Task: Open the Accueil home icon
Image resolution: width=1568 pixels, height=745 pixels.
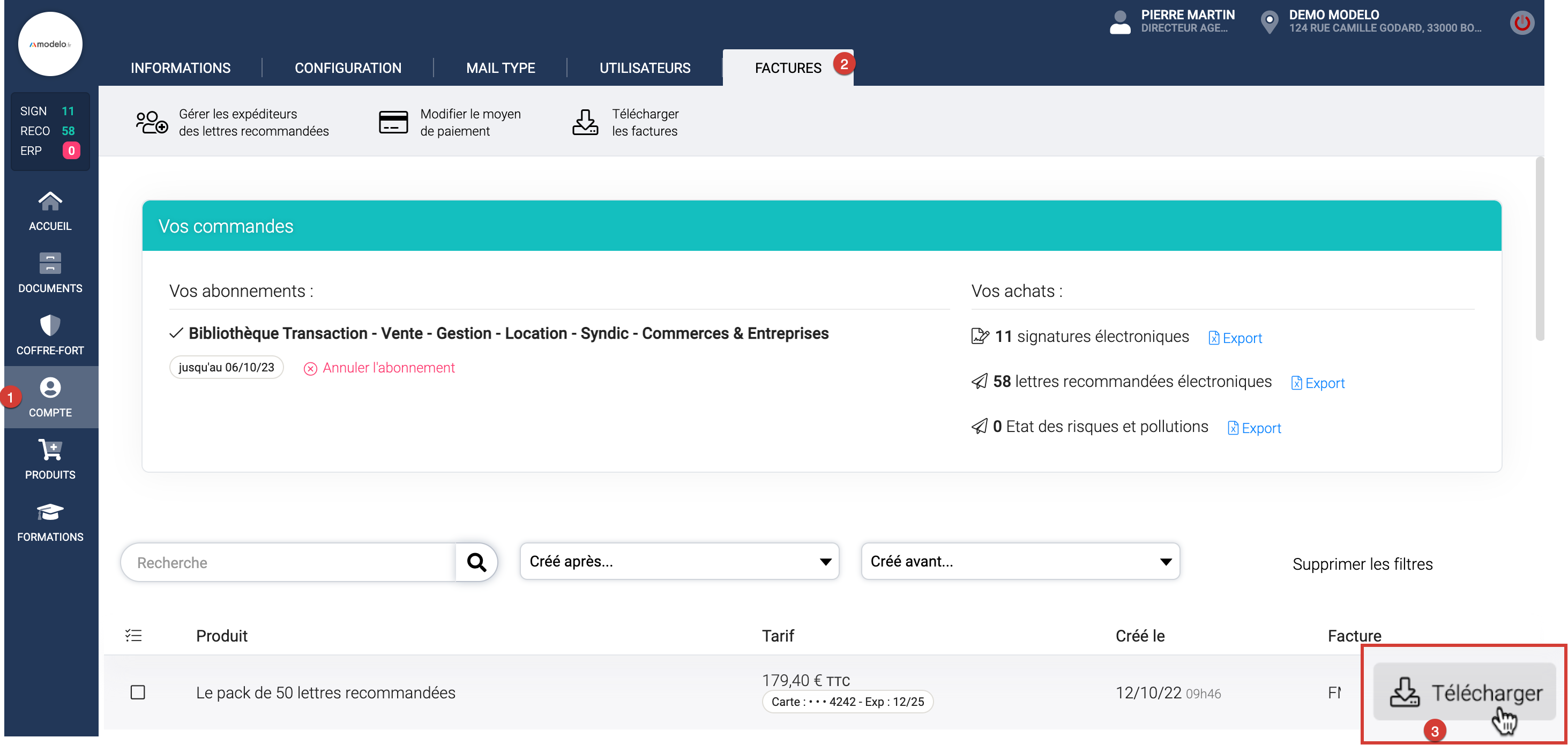Action: [50, 210]
